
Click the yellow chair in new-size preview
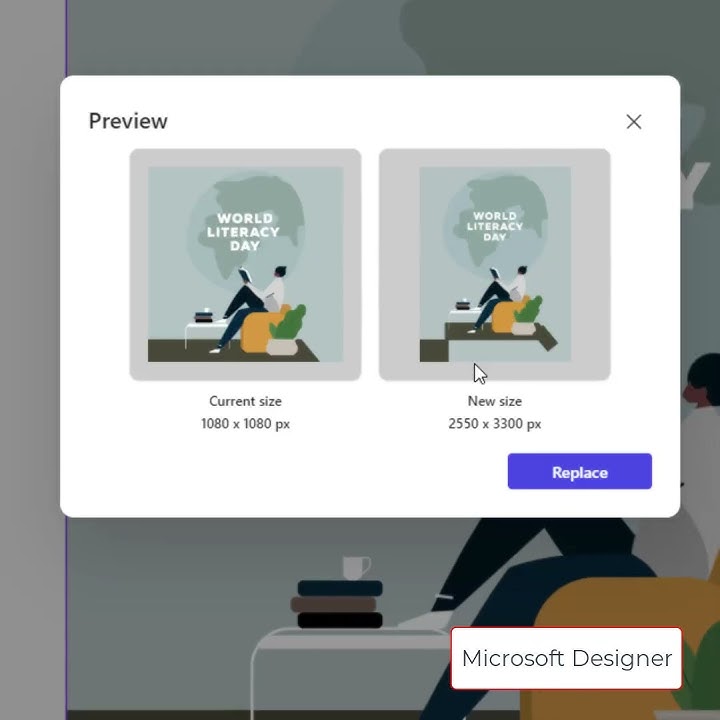(507, 316)
